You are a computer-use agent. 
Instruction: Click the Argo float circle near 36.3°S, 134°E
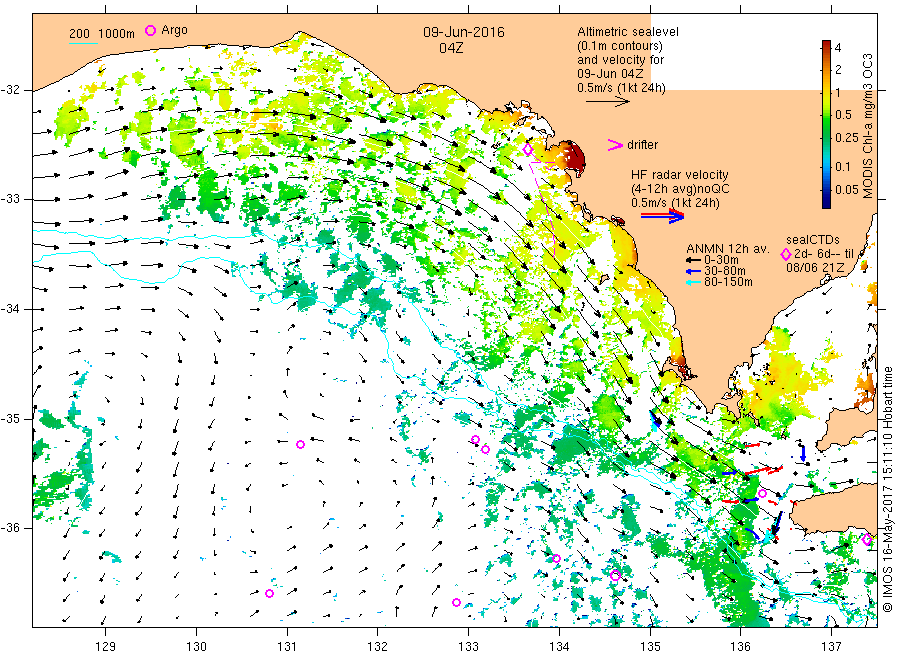(556, 558)
